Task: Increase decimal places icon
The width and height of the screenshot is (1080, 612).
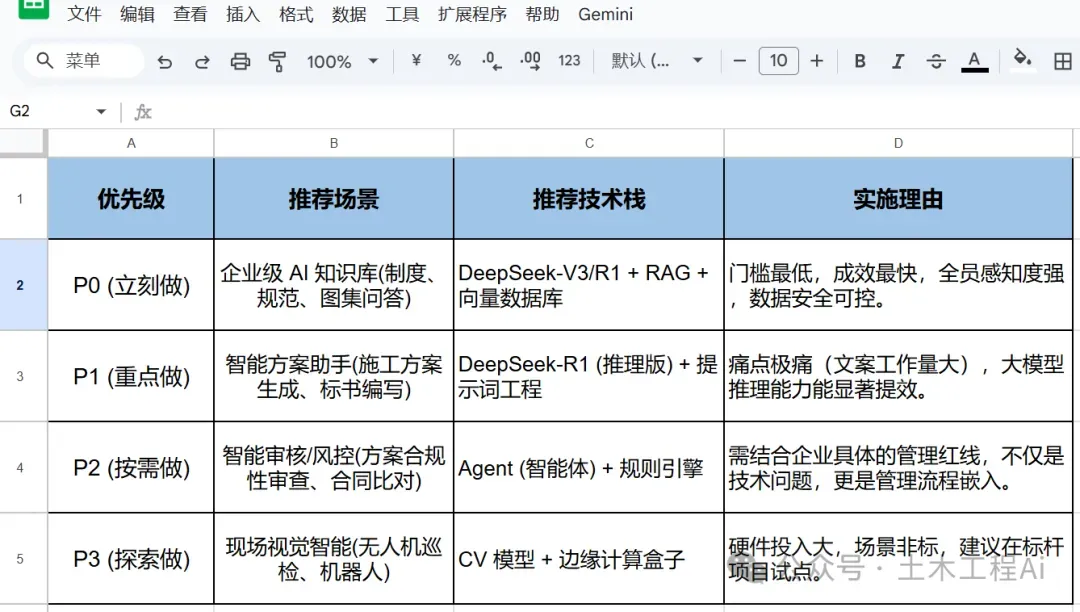Action: 530,61
